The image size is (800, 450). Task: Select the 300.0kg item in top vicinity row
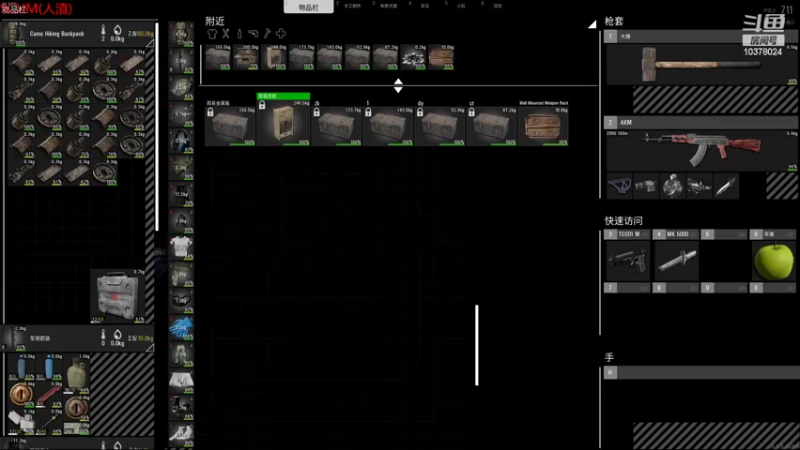pyautogui.click(x=245, y=57)
